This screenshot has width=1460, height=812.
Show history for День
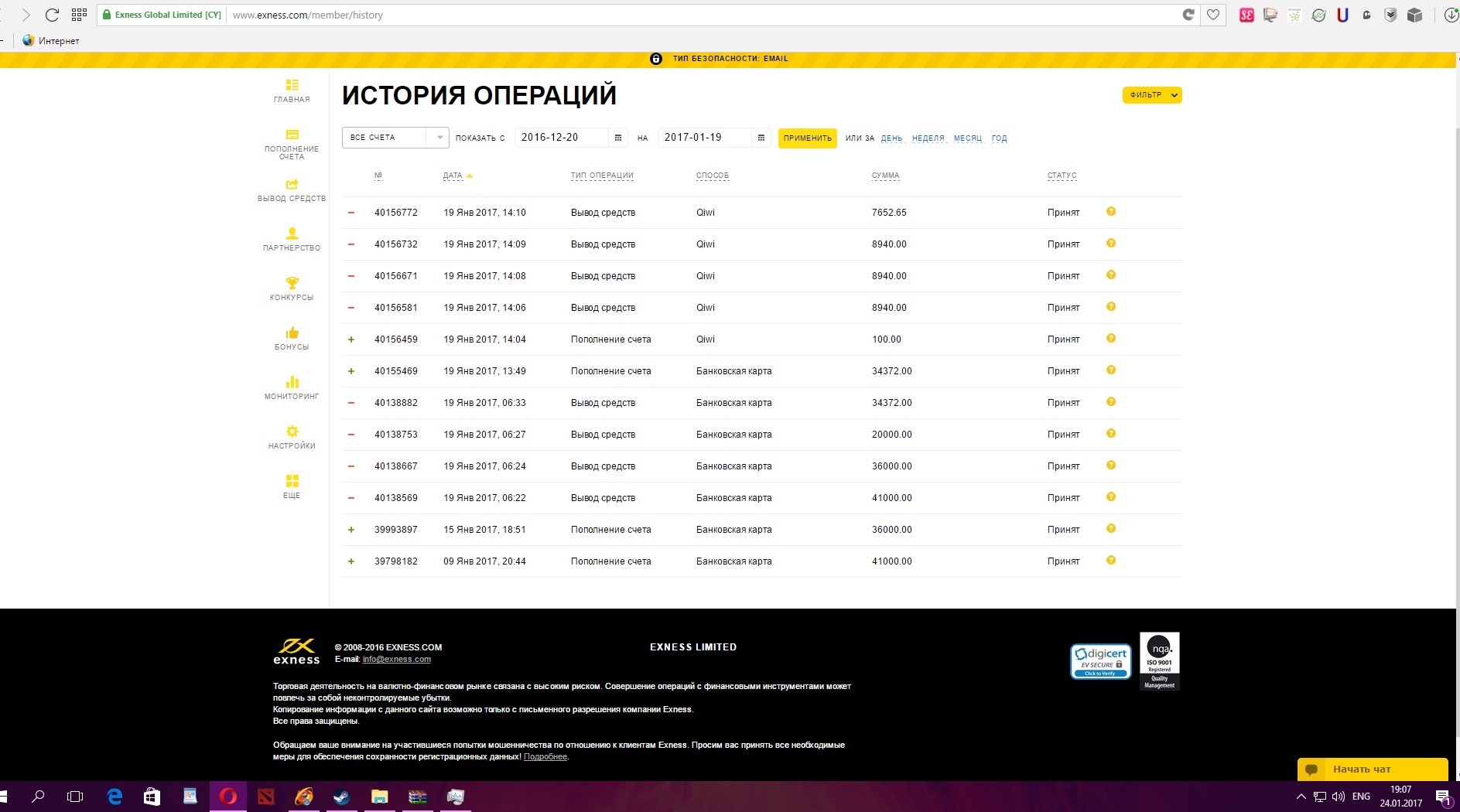[891, 138]
